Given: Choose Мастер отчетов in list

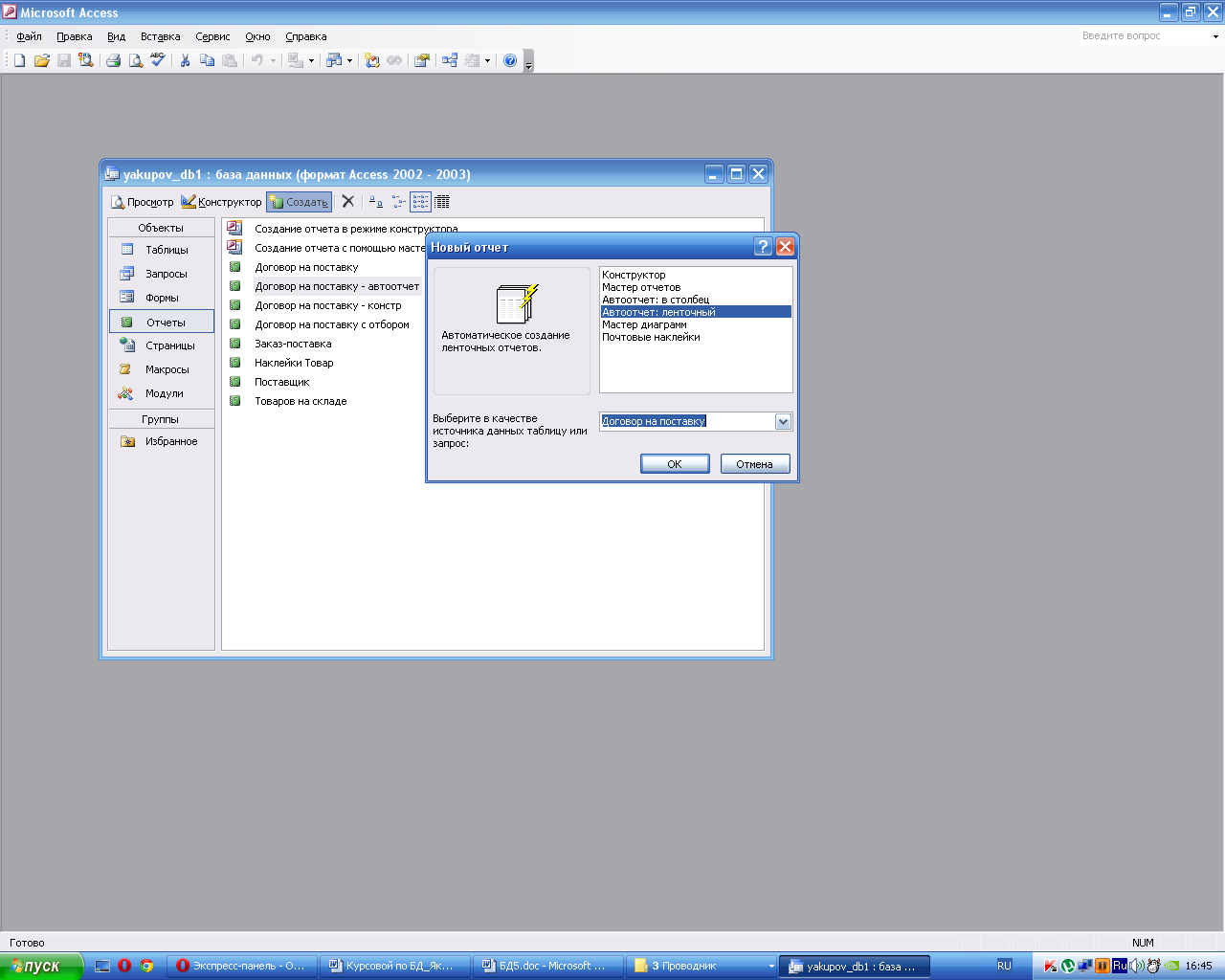Looking at the screenshot, I should (696, 287).
